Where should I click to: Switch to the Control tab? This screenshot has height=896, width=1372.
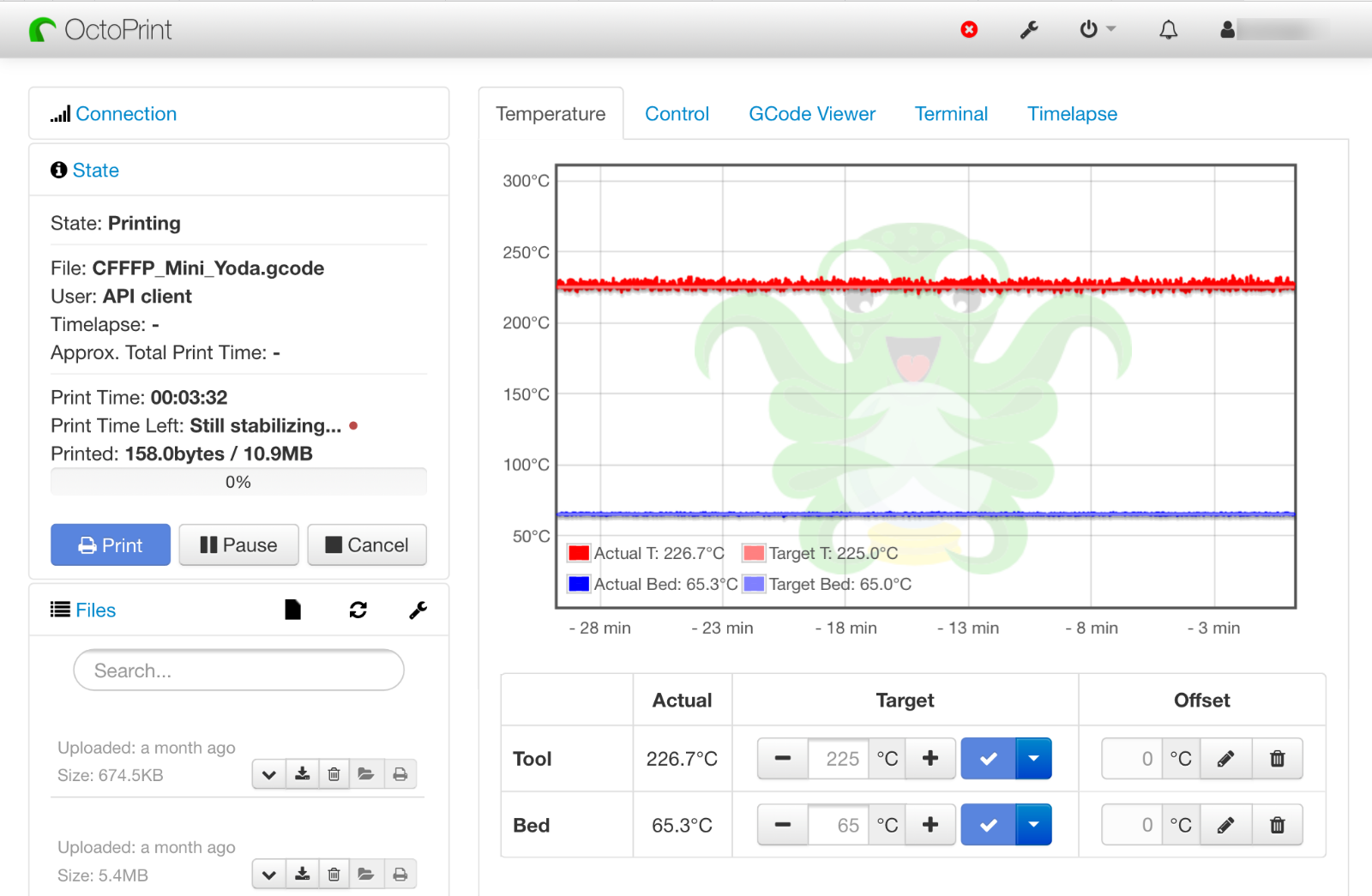tap(677, 114)
